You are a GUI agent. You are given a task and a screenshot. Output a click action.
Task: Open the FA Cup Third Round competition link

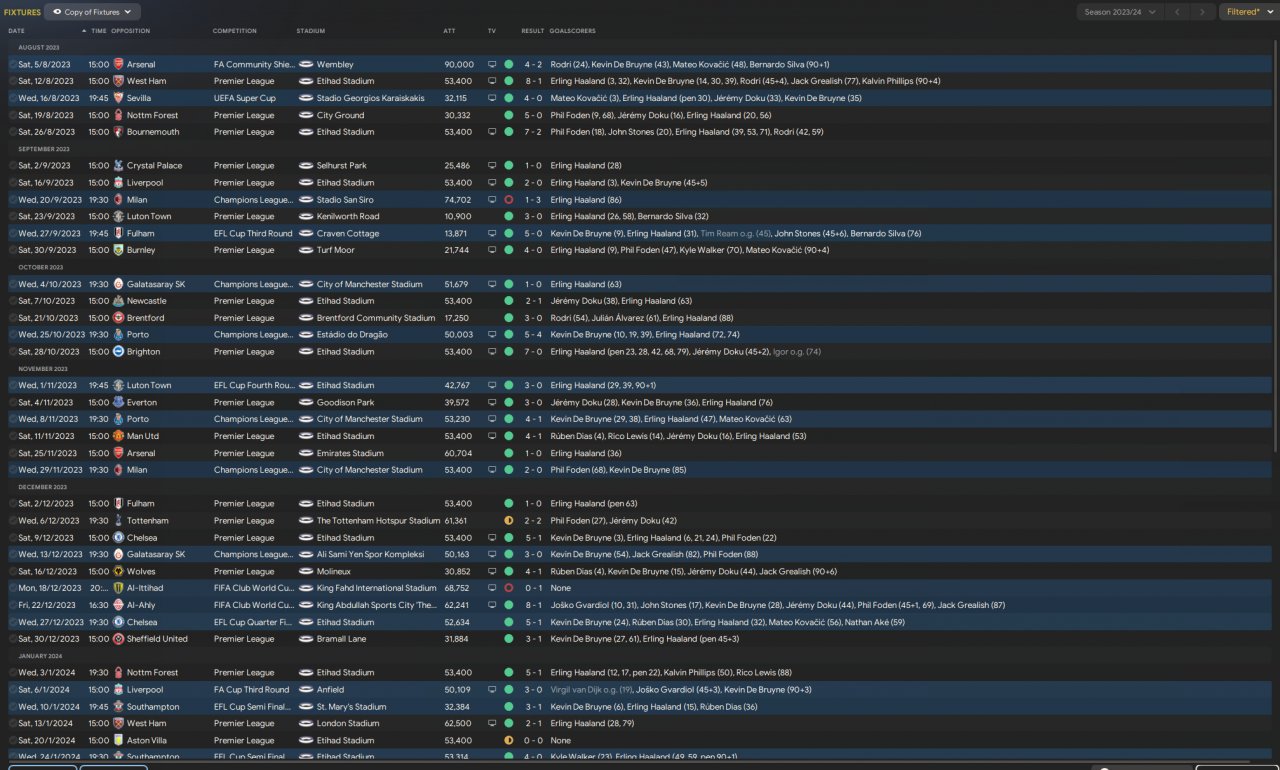(252, 690)
